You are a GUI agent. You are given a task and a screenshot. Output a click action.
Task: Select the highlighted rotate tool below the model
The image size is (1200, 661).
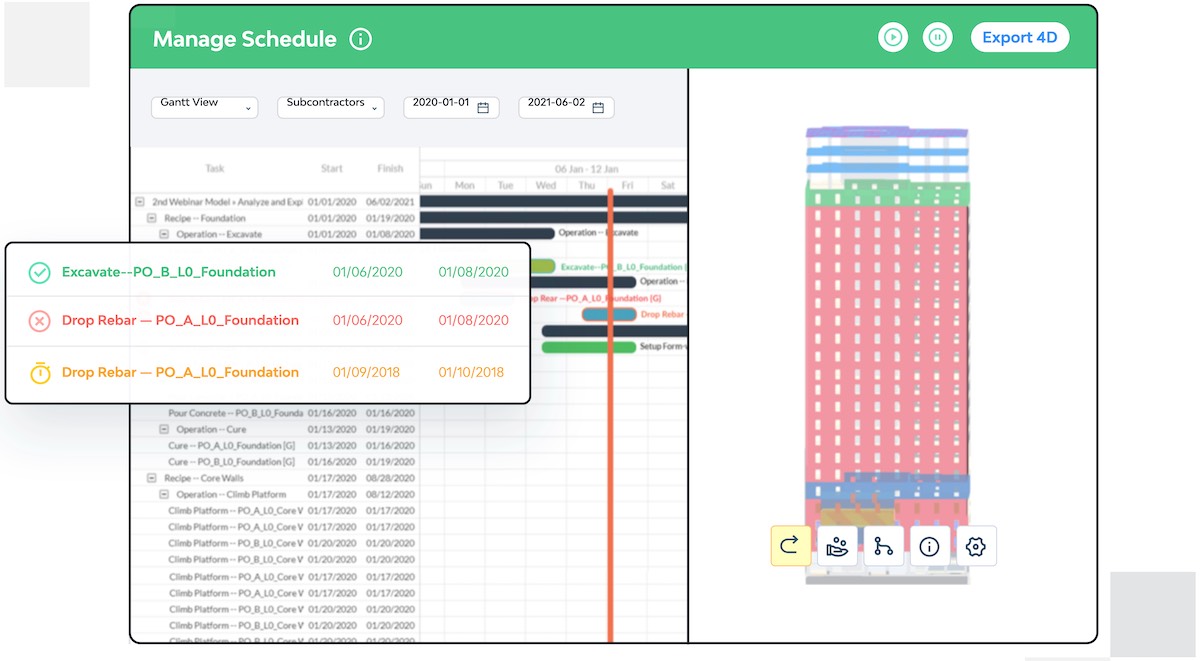point(790,546)
